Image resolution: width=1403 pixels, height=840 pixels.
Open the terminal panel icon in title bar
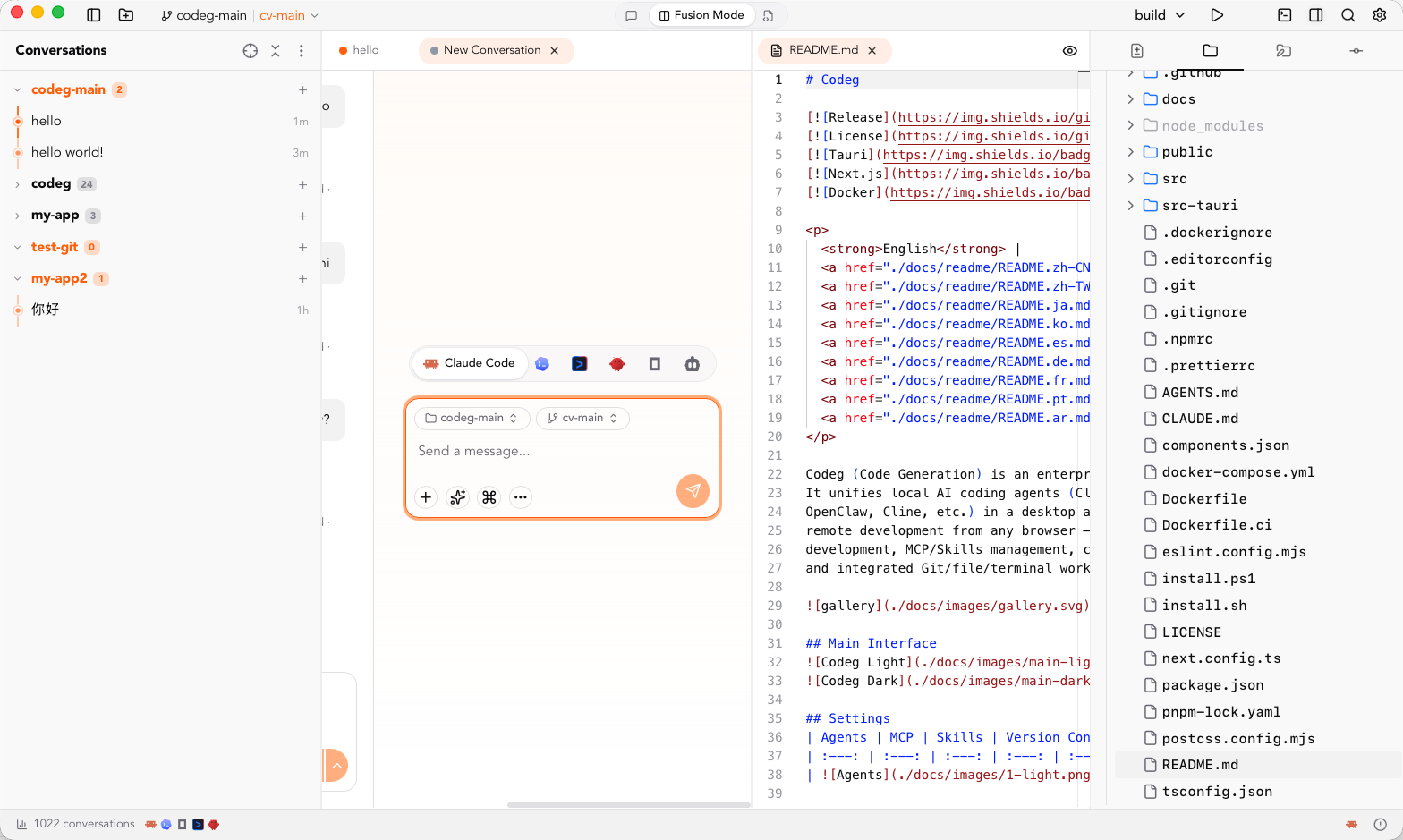[x=1285, y=15]
